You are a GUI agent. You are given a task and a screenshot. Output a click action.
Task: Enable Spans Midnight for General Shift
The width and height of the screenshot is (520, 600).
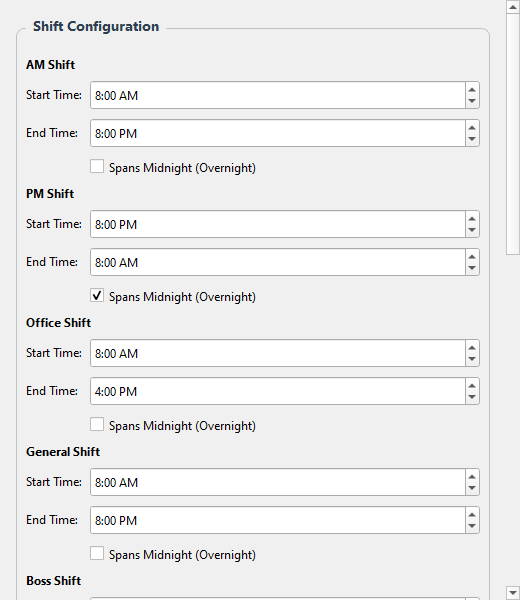[97, 553]
